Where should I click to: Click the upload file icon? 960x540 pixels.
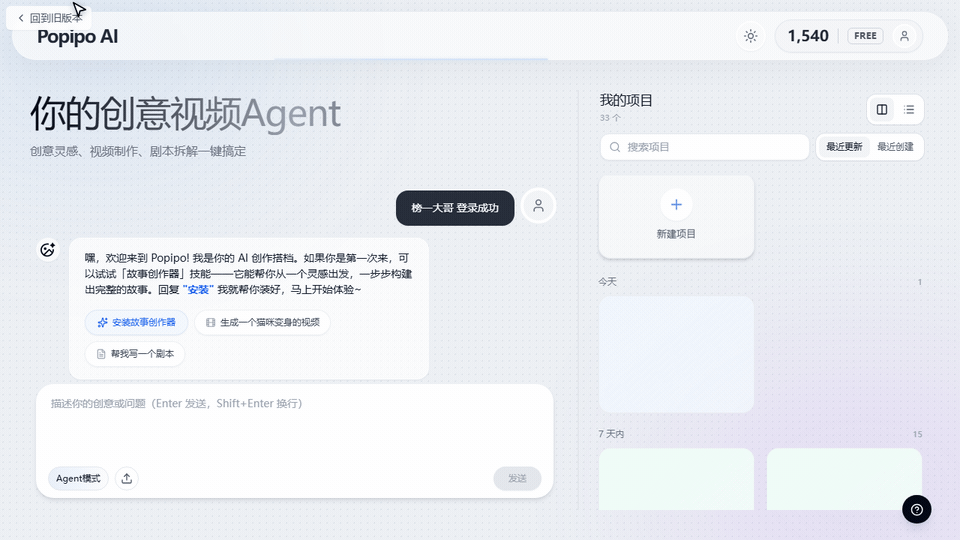pos(127,478)
